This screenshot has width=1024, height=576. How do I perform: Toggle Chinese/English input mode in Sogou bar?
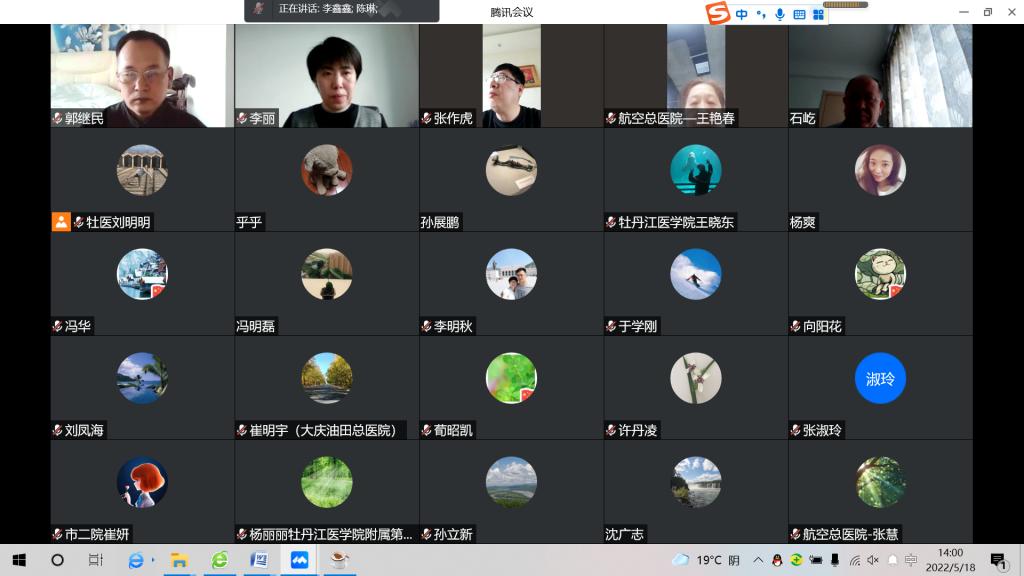coord(741,14)
